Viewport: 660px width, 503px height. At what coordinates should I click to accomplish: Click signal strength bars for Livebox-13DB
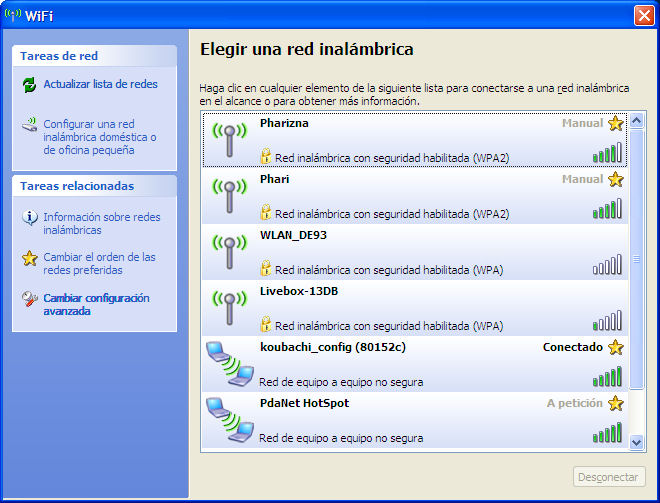point(607,320)
